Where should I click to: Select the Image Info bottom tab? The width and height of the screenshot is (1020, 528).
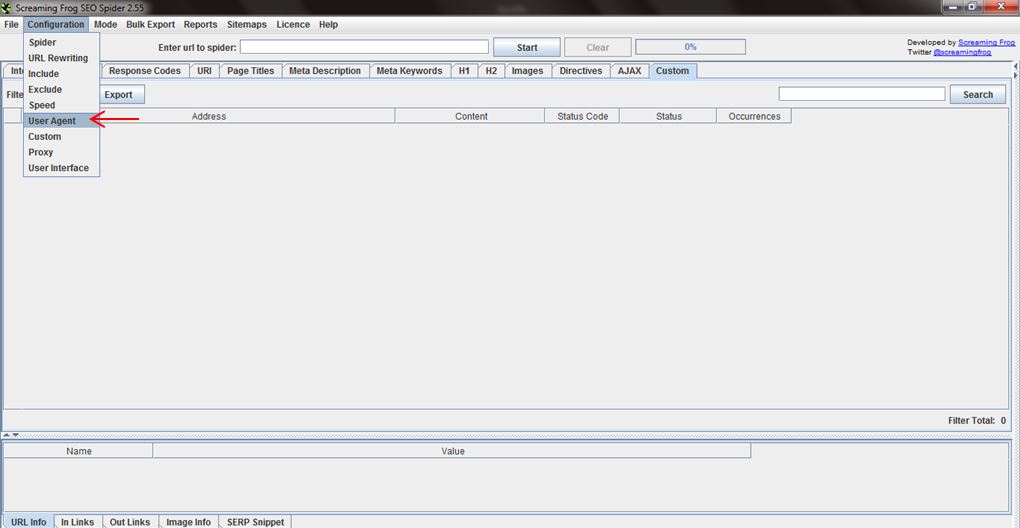pyautogui.click(x=189, y=521)
